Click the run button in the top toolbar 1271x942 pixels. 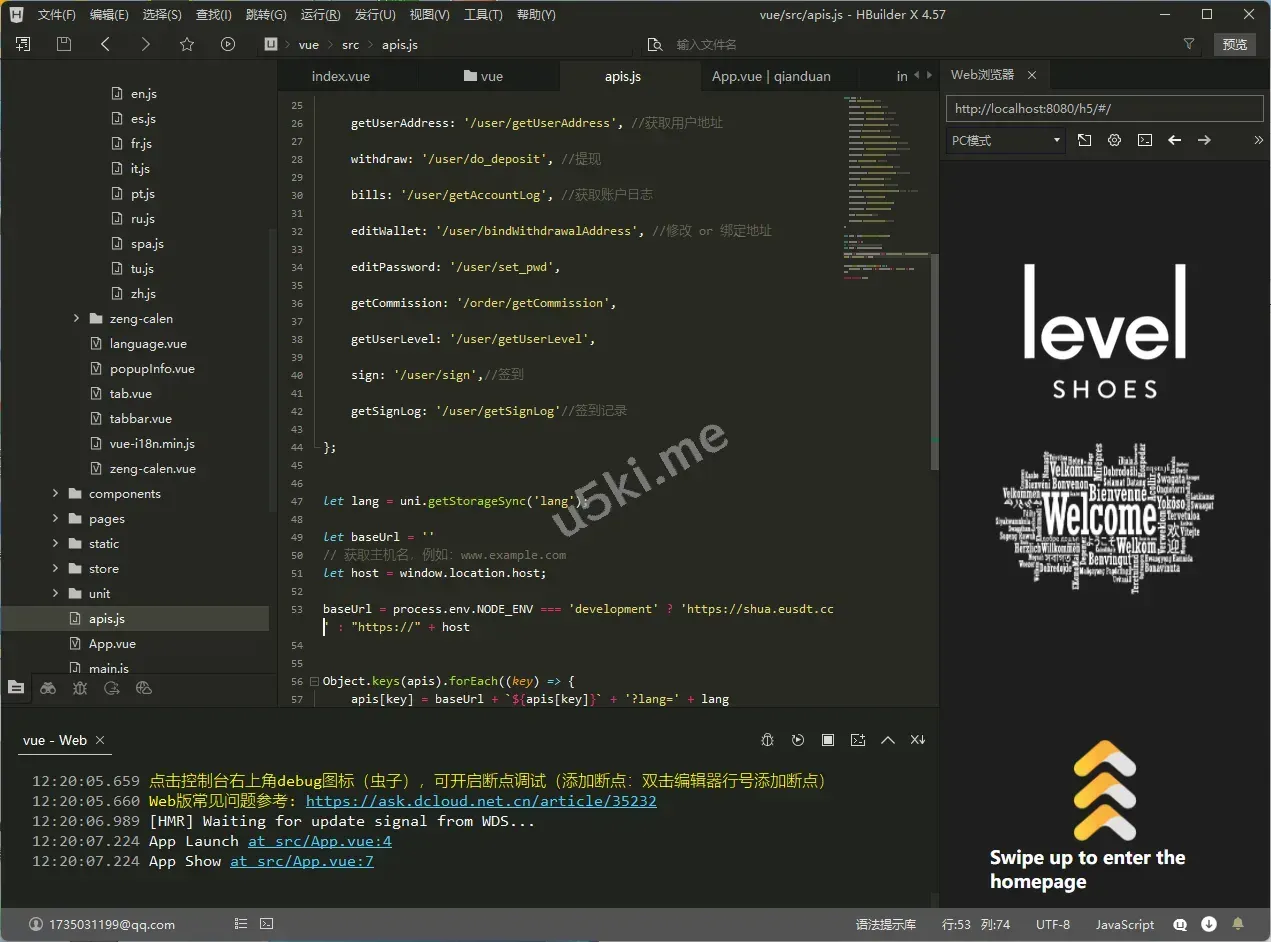pyautogui.click(x=228, y=44)
